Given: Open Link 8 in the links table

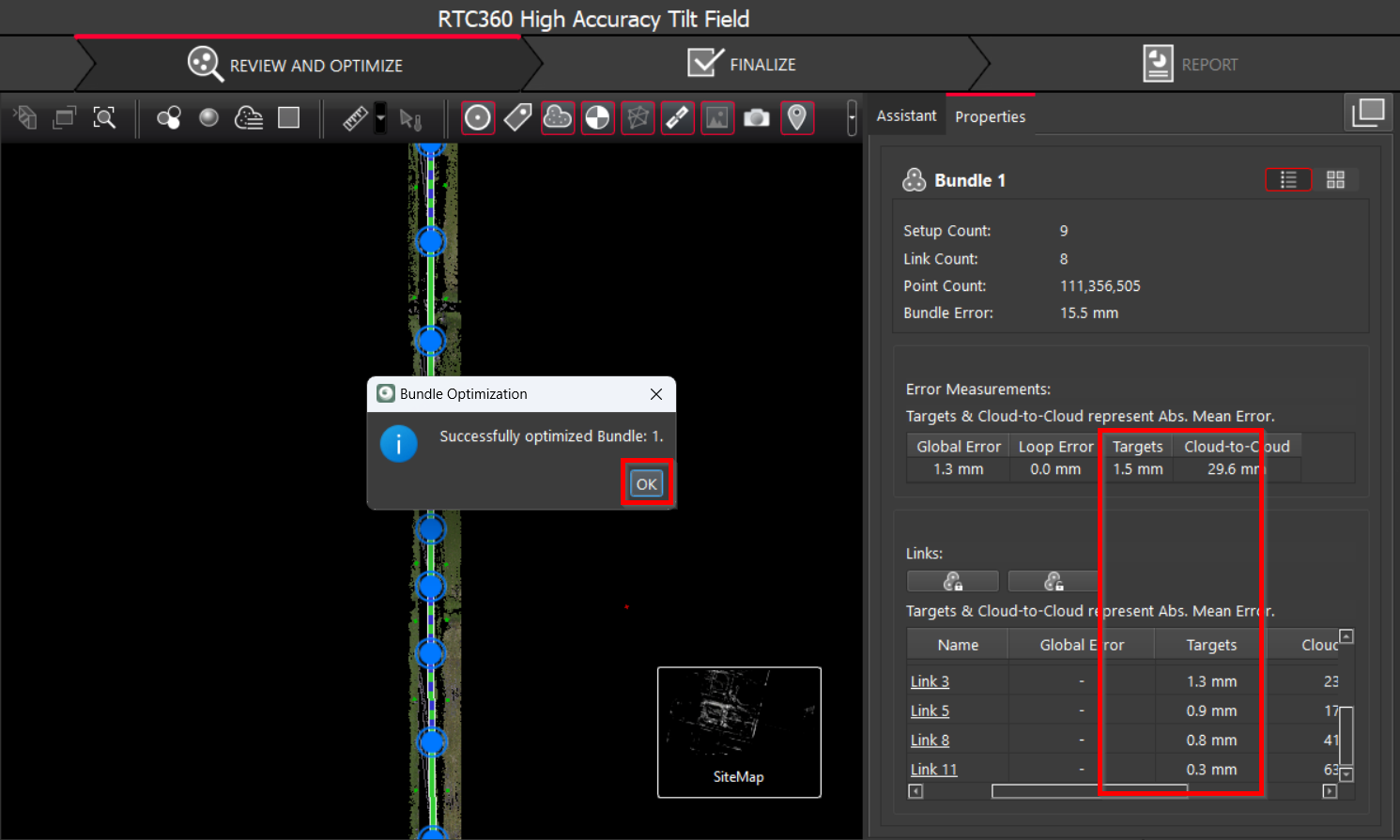Looking at the screenshot, I should coord(930,741).
